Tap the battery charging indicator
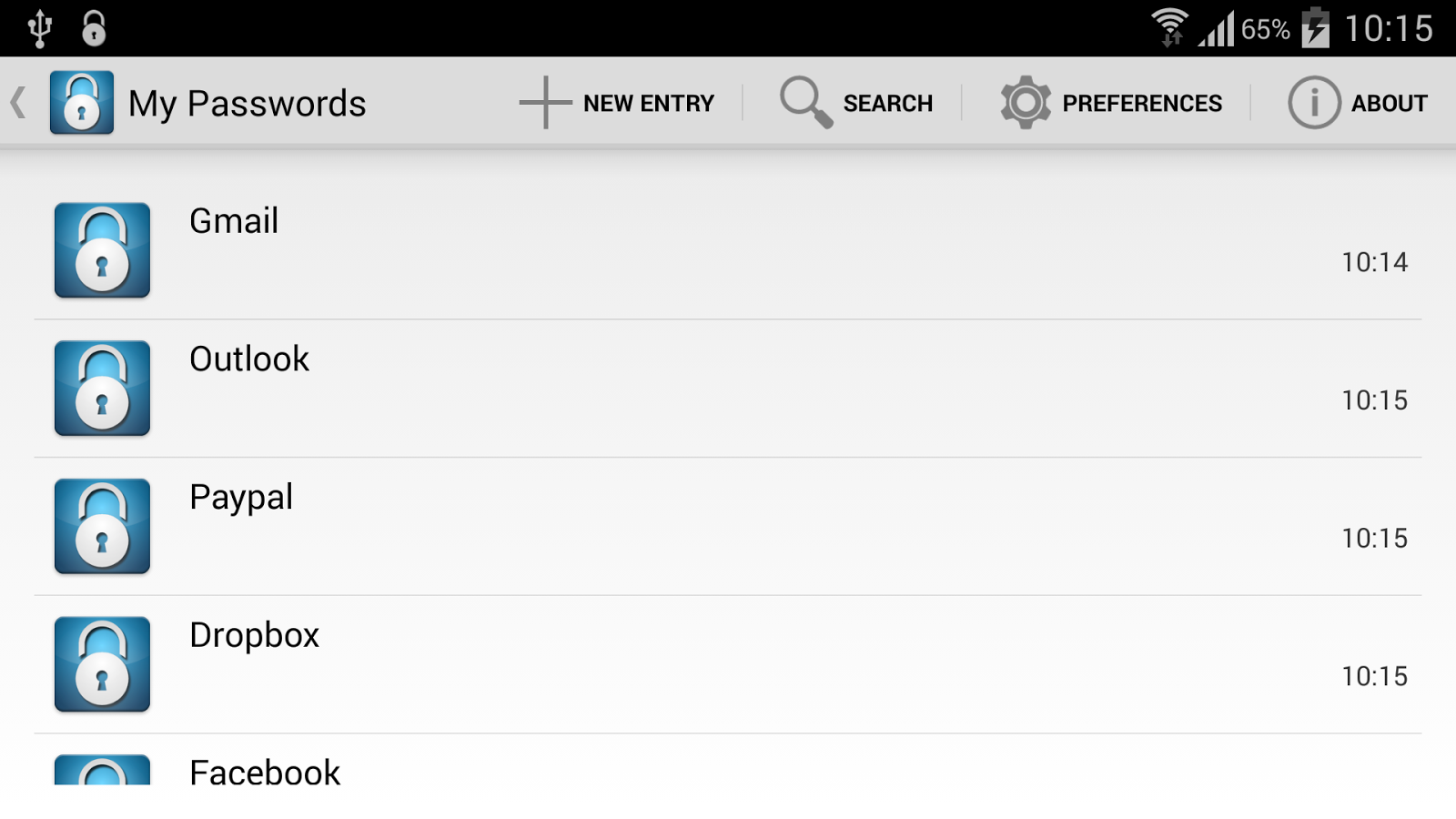 pos(1316,28)
